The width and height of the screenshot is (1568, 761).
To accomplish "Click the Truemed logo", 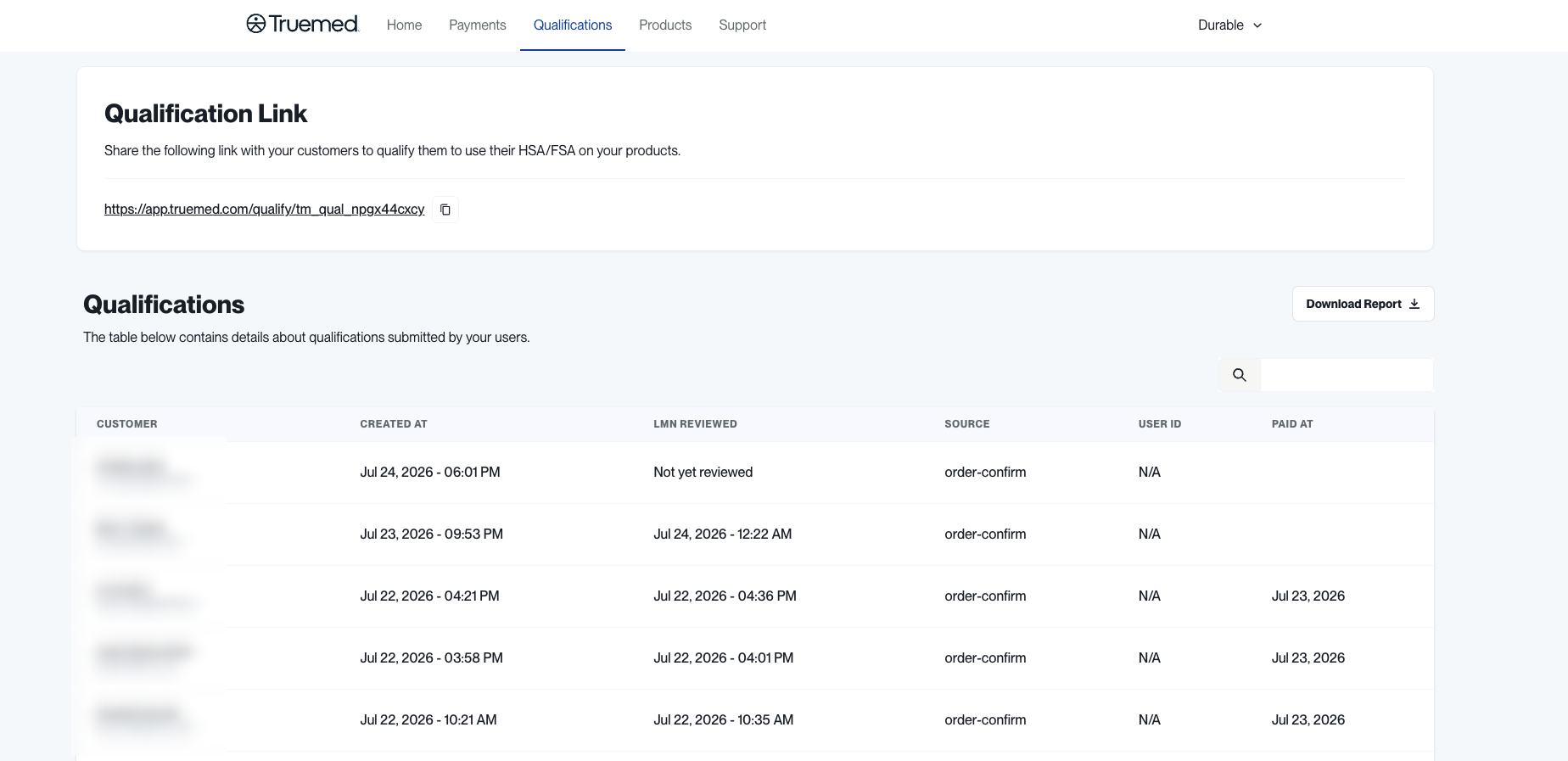I will tap(303, 24).
